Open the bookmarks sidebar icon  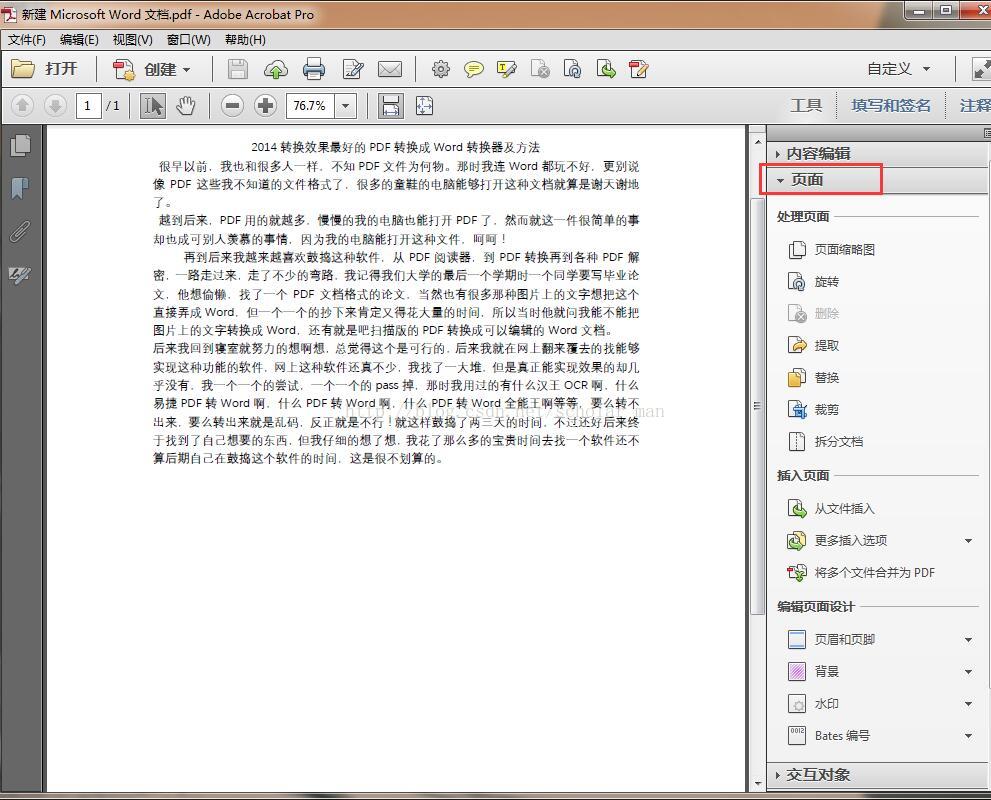(20, 188)
